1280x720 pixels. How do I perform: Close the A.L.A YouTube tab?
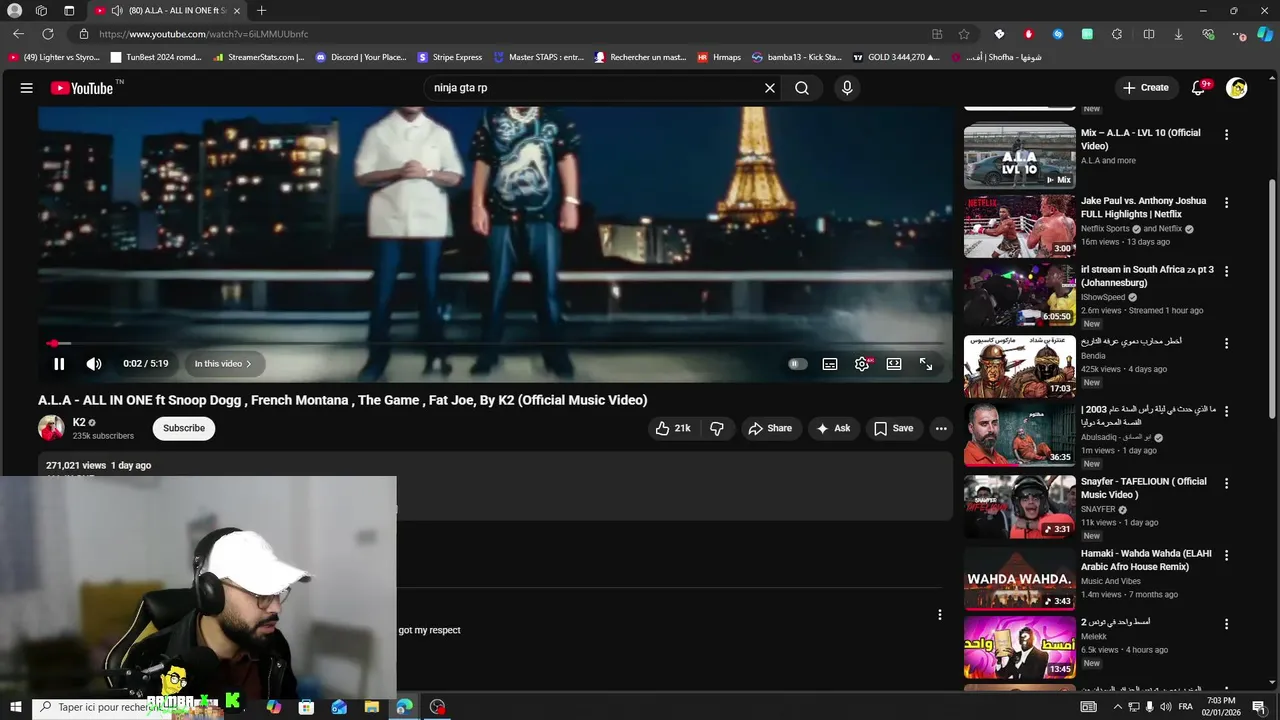(237, 11)
